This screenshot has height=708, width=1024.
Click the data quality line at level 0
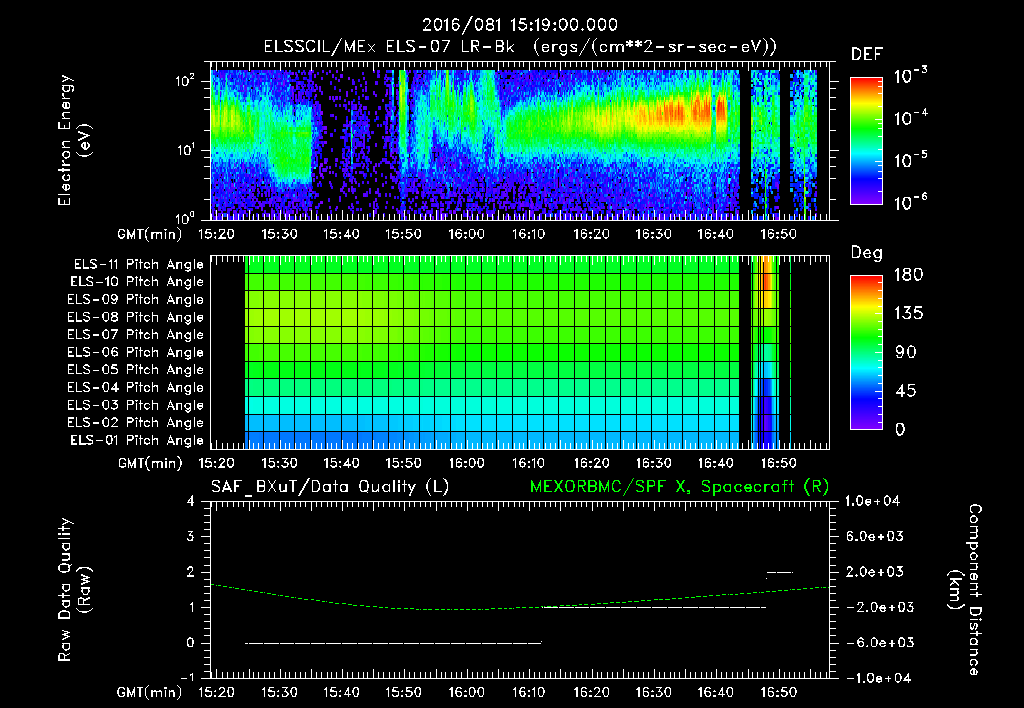(393, 643)
